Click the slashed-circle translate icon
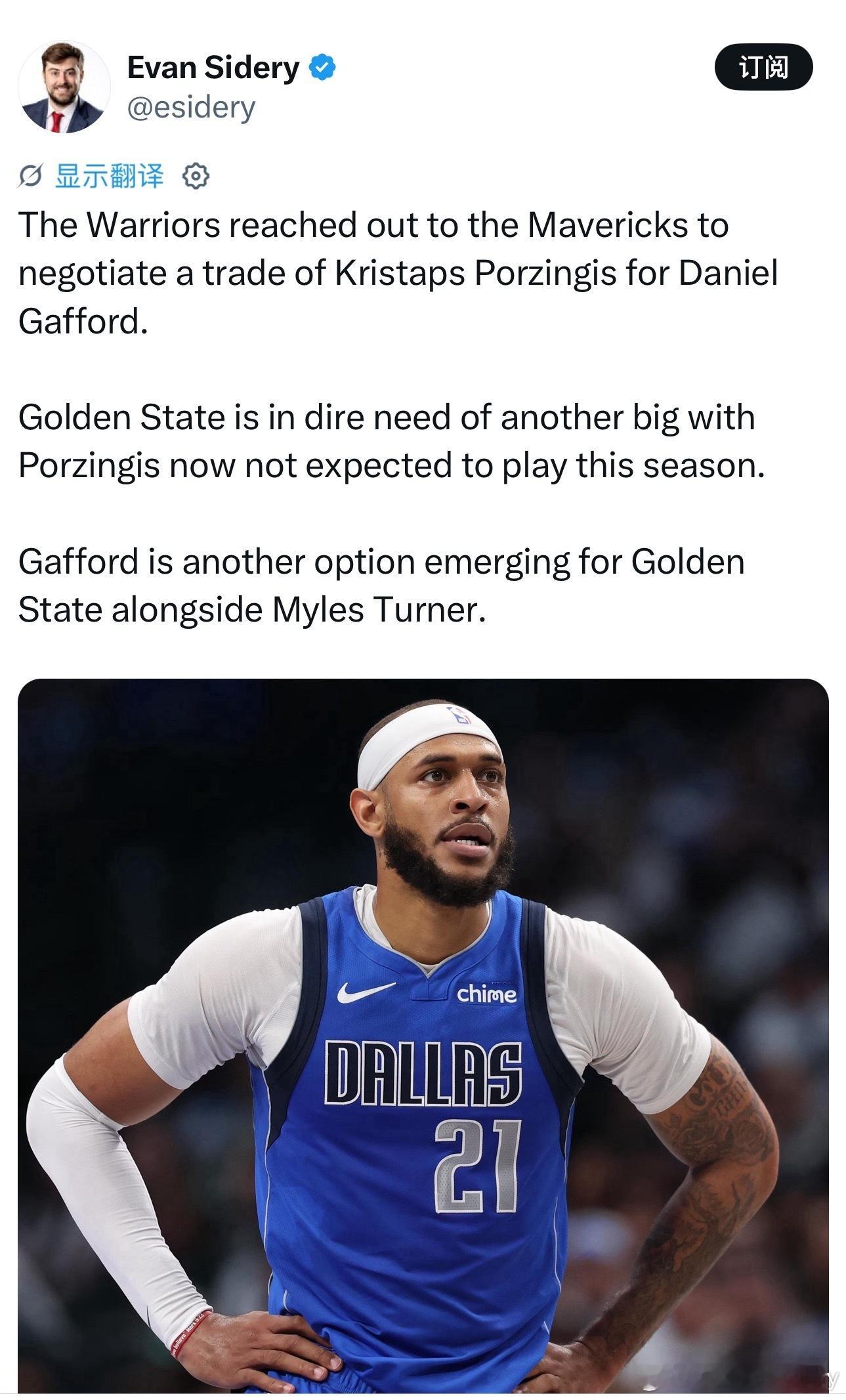 pyautogui.click(x=30, y=177)
